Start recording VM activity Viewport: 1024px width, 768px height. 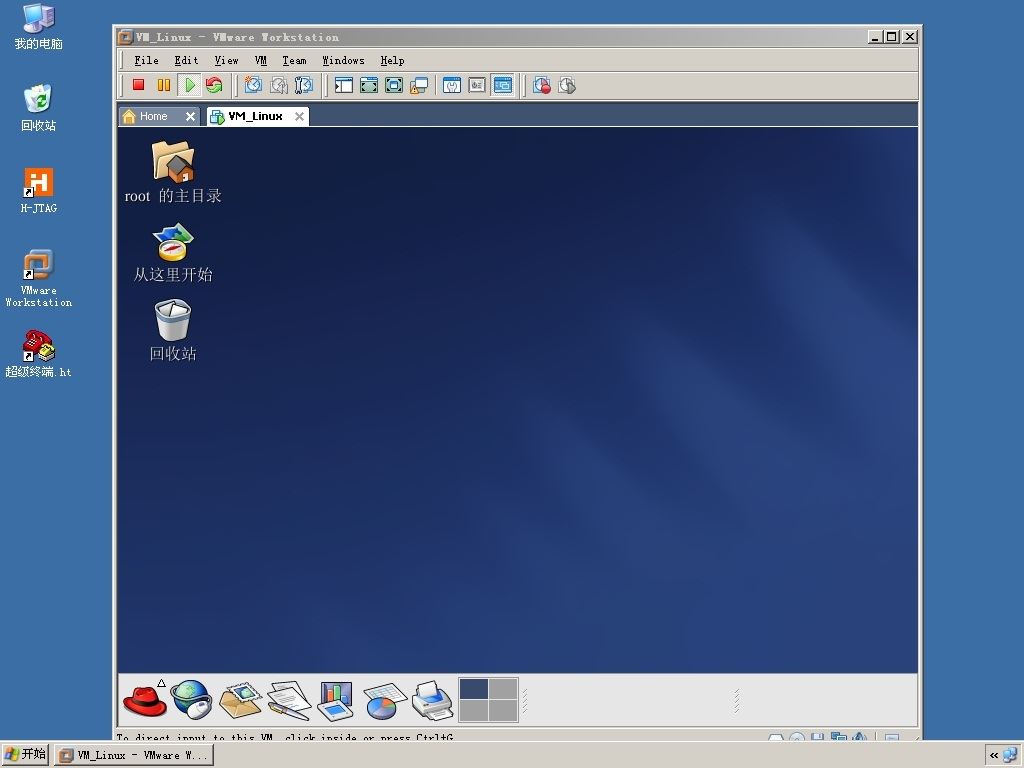click(x=541, y=85)
